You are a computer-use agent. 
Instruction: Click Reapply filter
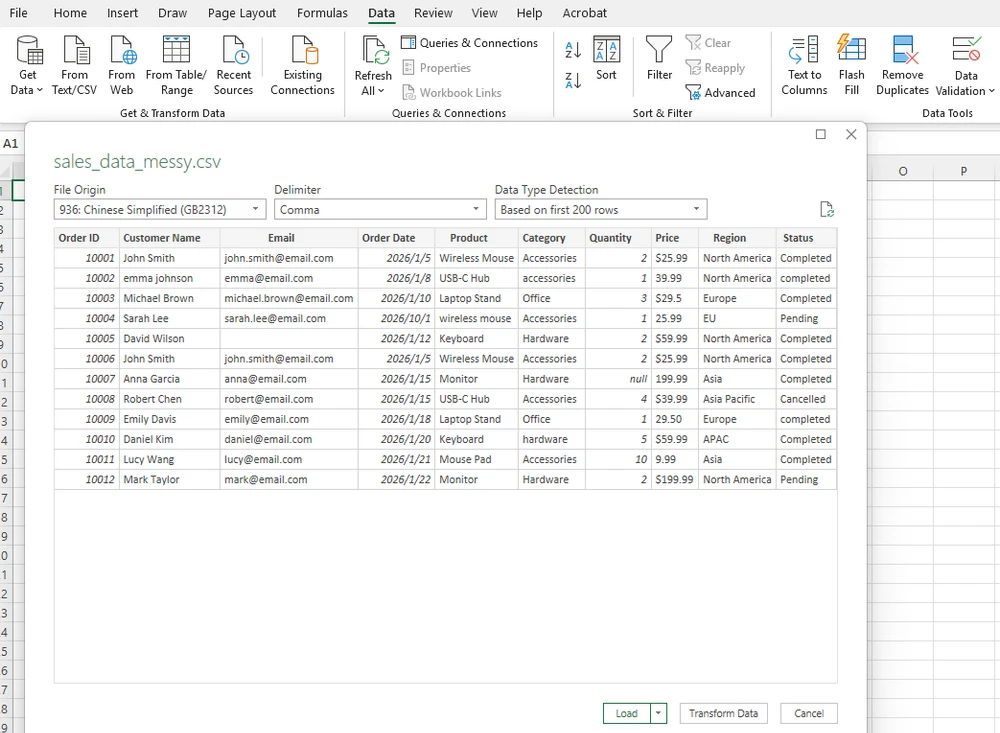(715, 68)
